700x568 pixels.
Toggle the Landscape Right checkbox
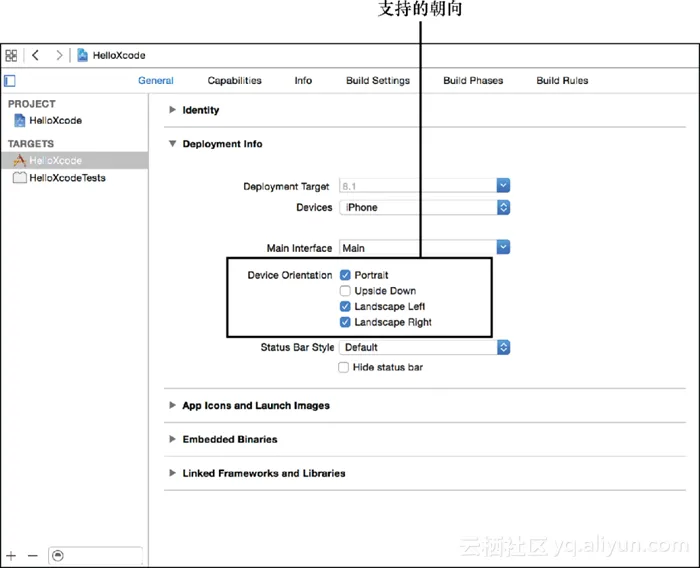point(345,322)
